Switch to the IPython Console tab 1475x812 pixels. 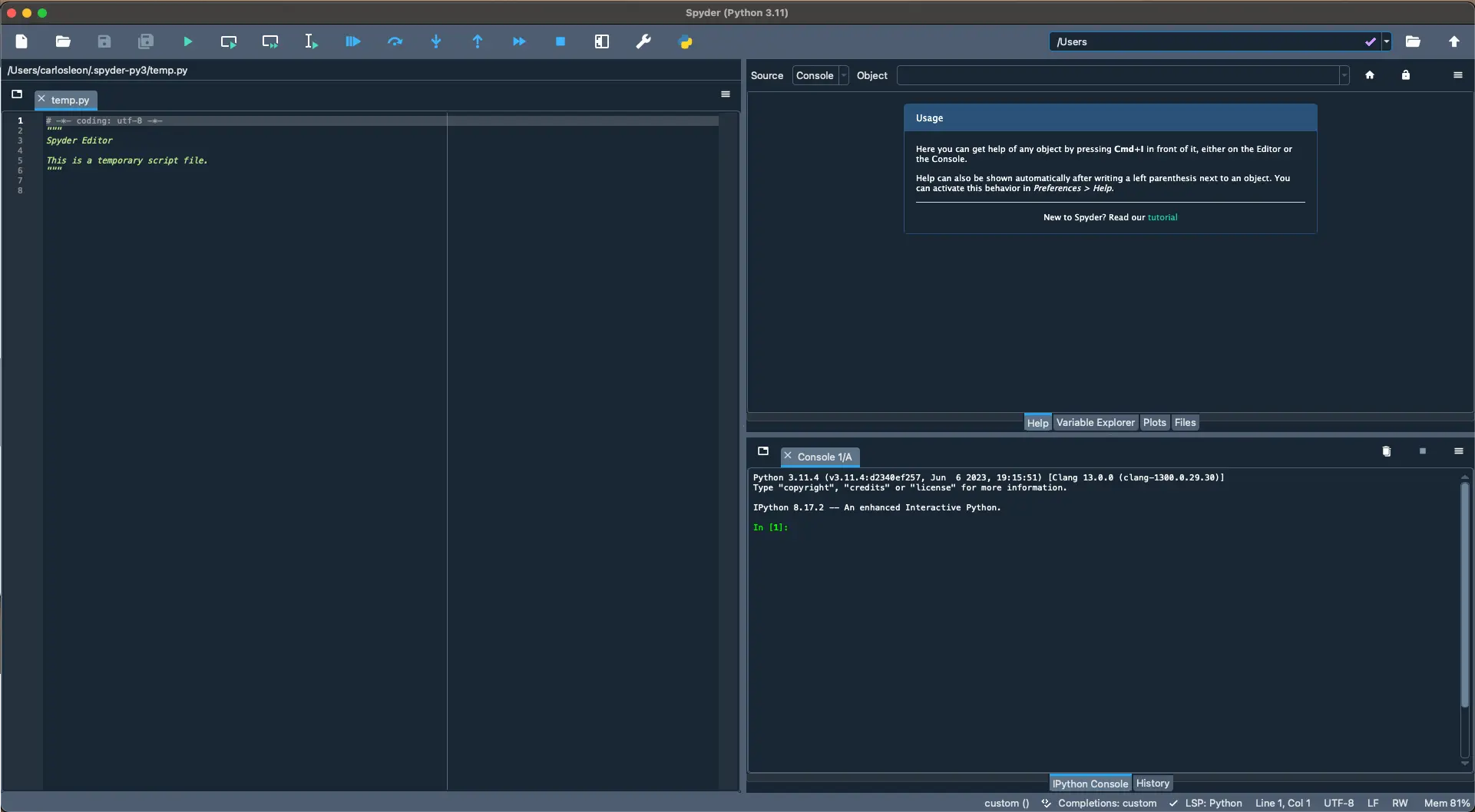coord(1090,784)
